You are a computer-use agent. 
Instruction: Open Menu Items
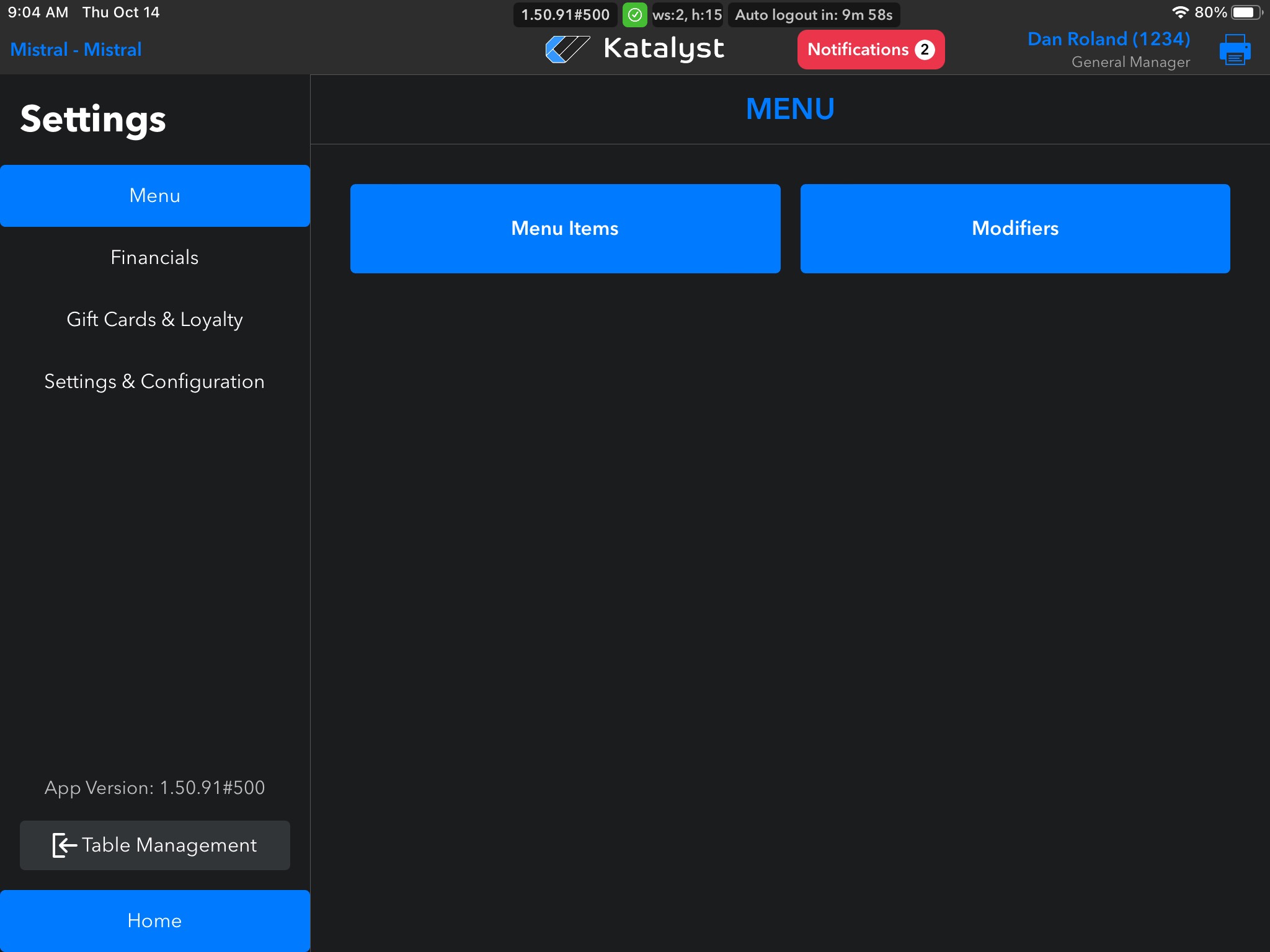(565, 228)
